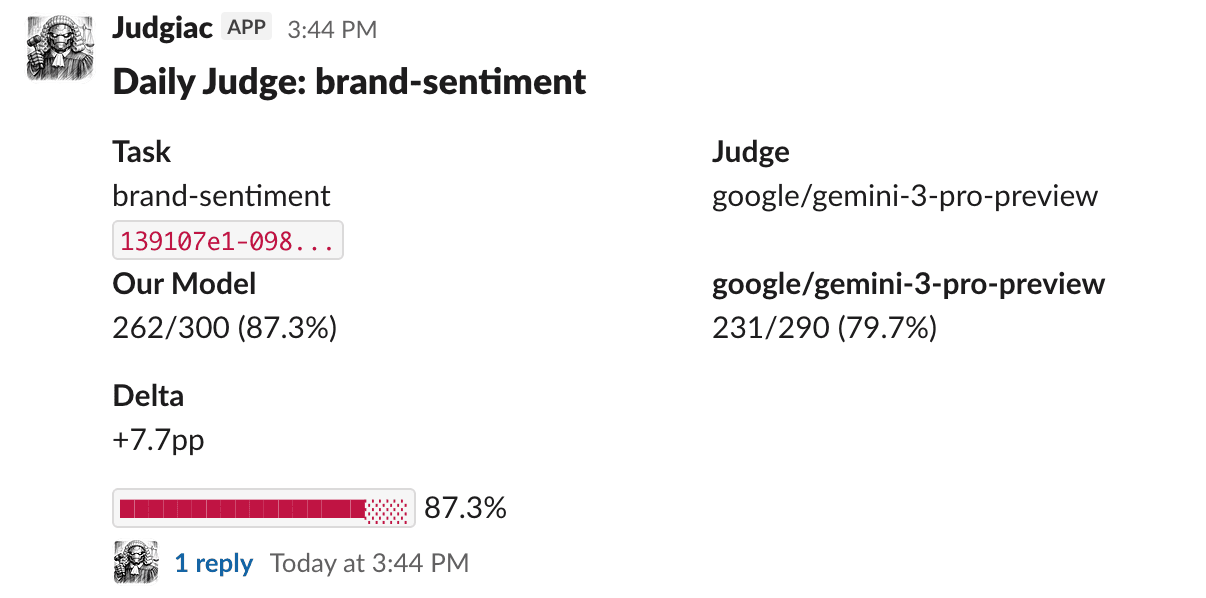Click the +7.7pp Delta value
Viewport: 1206px width, 598px height.
(157, 439)
